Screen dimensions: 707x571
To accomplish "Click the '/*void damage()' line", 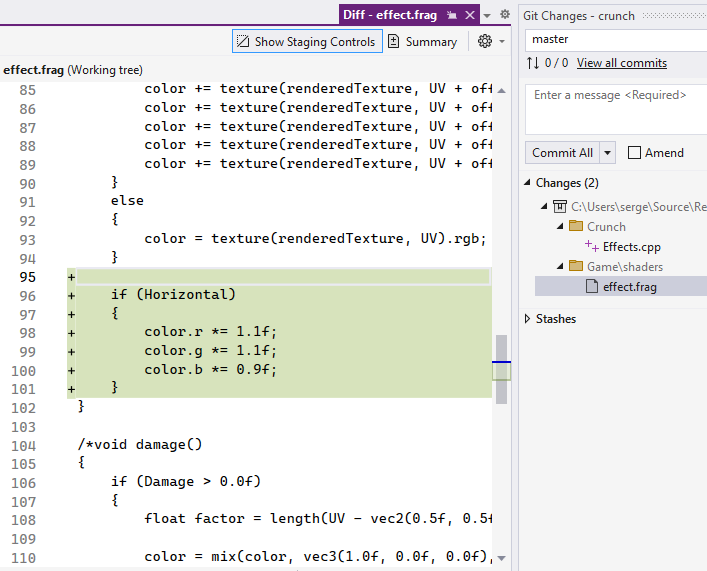I will point(140,445).
